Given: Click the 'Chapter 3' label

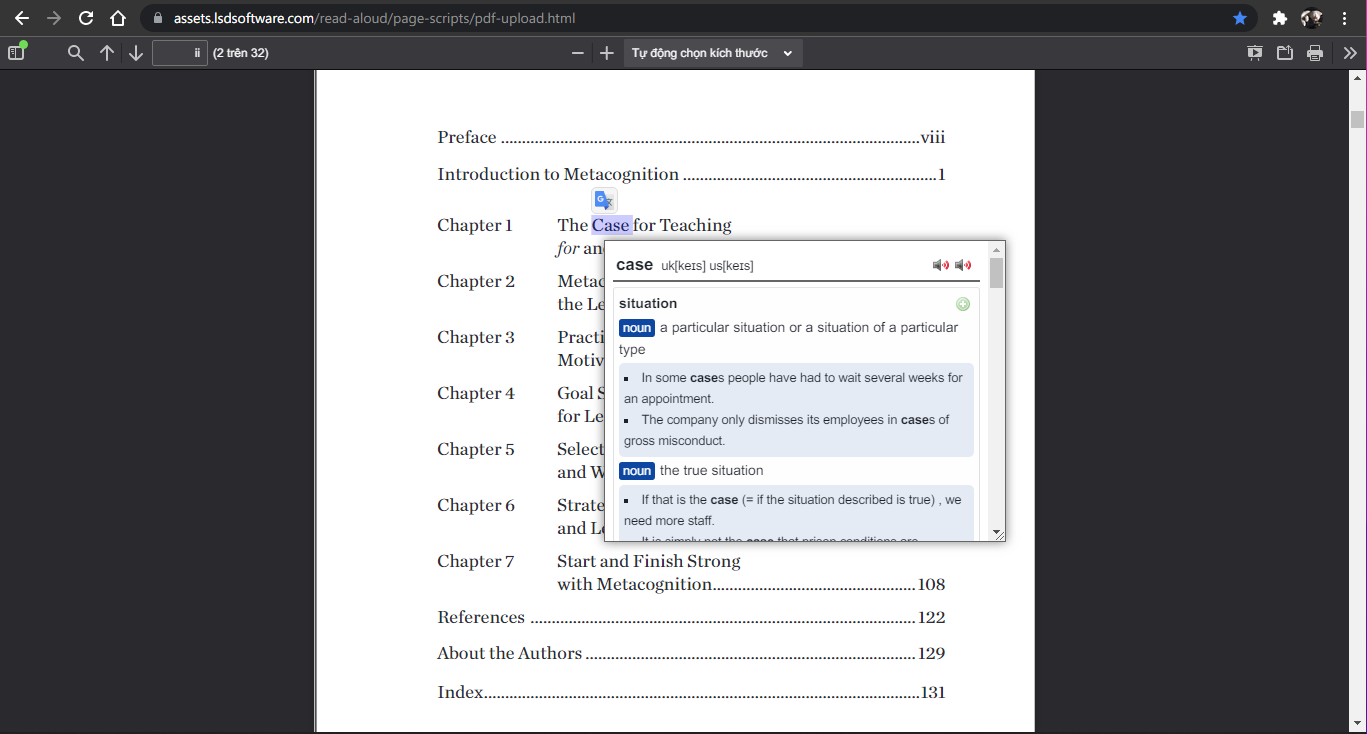Looking at the screenshot, I should [476, 337].
